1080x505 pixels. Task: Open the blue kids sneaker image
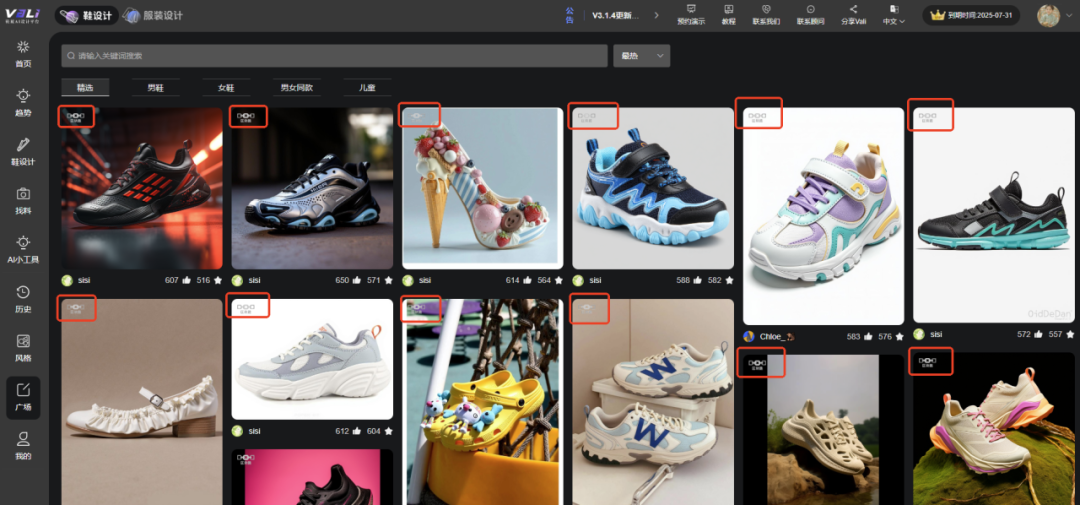point(653,188)
